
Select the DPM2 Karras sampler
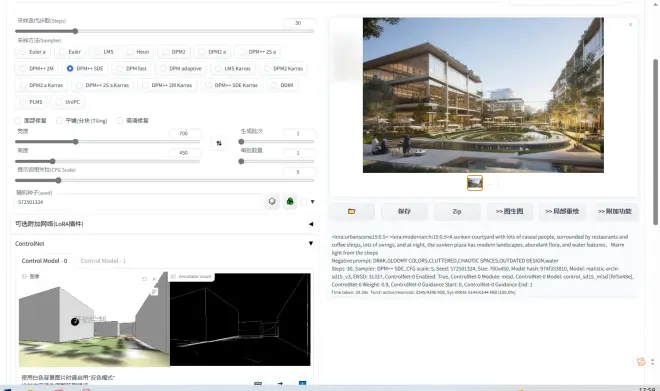click(x=284, y=68)
